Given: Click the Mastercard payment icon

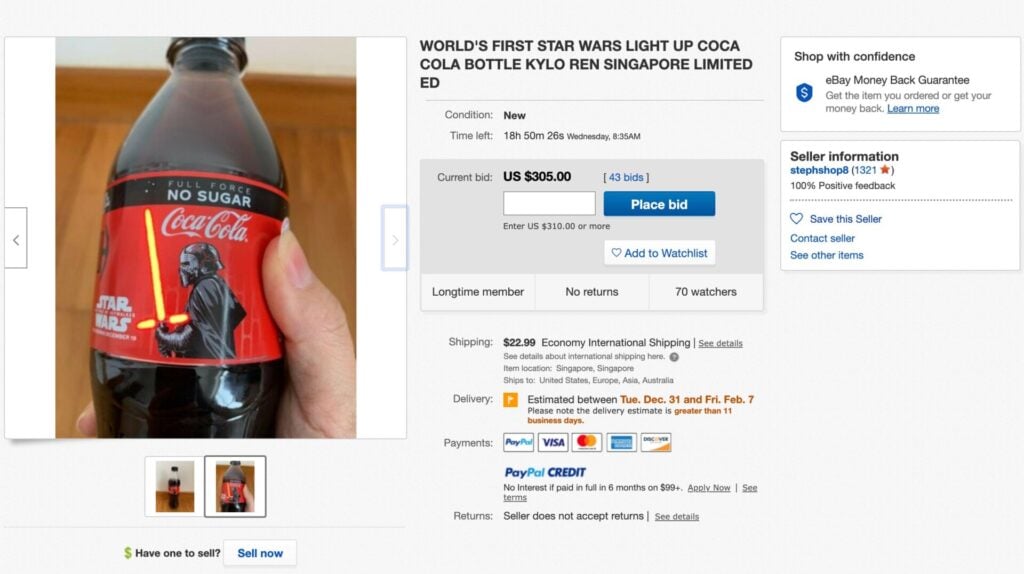Looking at the screenshot, I should coord(587,442).
